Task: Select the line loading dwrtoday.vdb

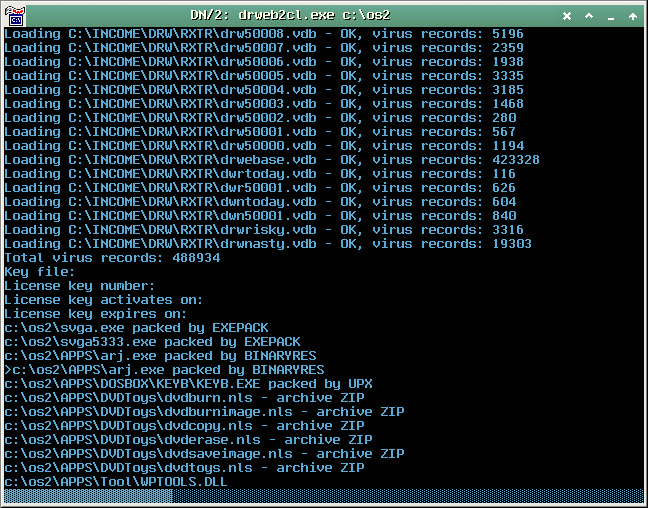Action: point(260,174)
